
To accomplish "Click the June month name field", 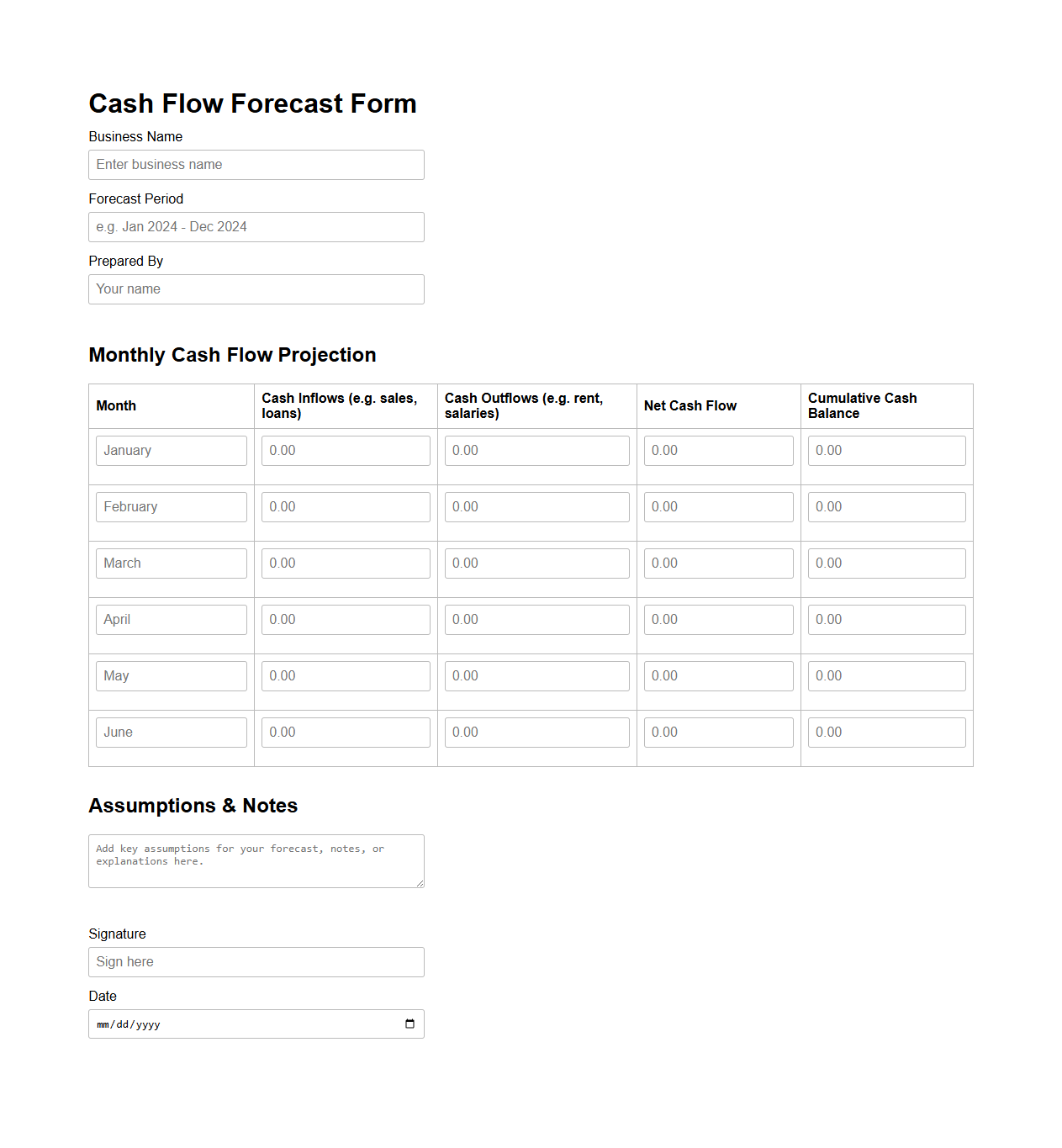I will point(171,732).
